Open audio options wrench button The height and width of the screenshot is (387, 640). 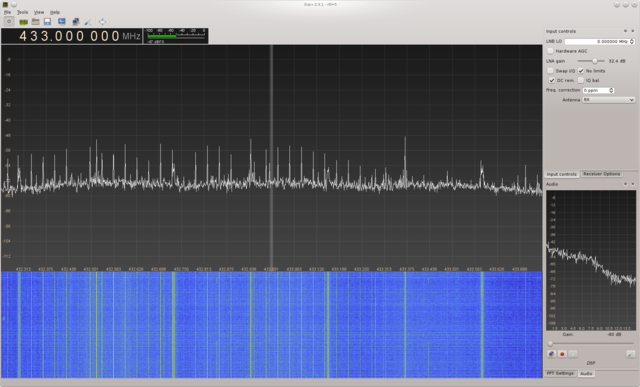(x=631, y=354)
